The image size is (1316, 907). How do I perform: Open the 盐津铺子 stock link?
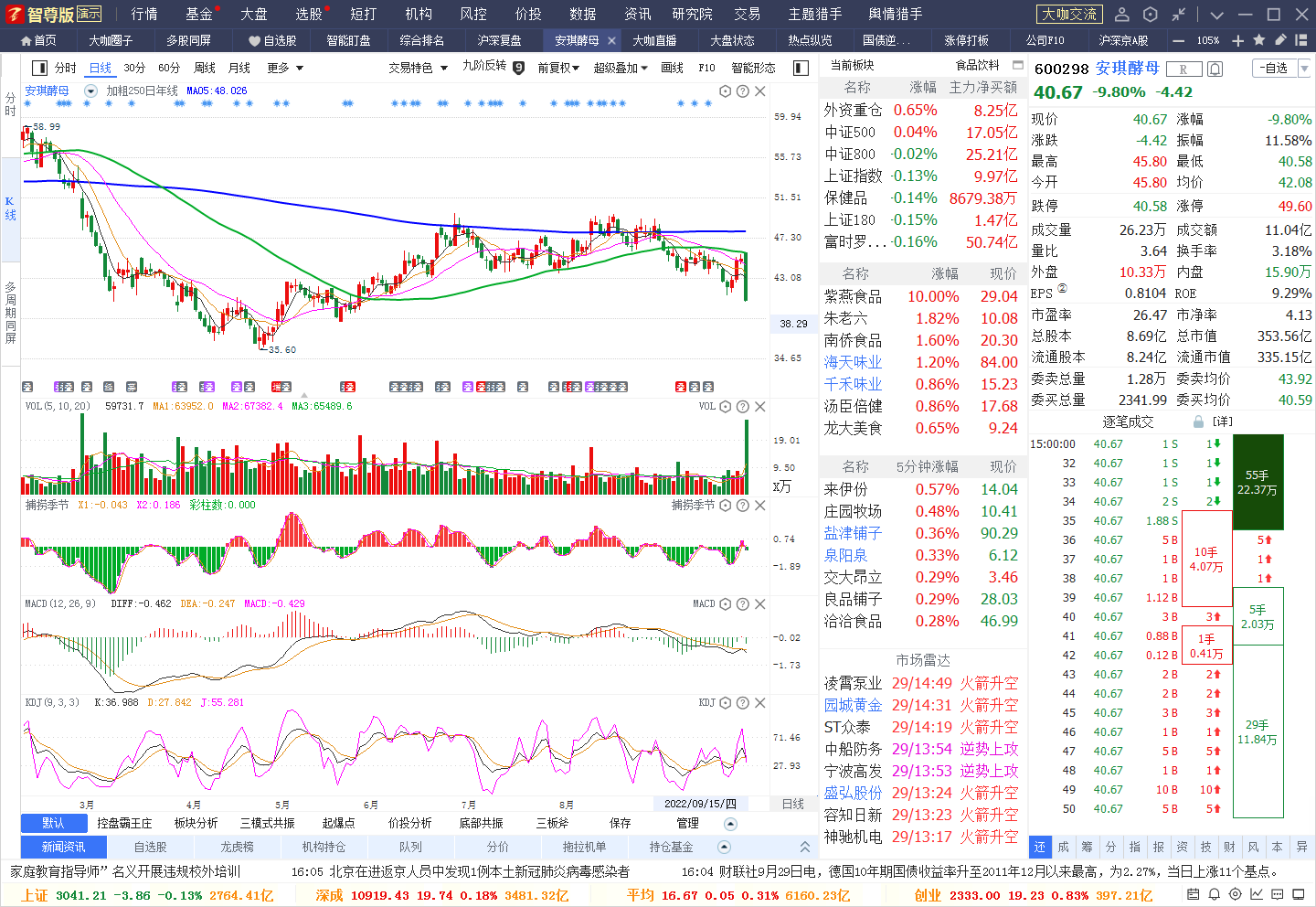click(x=853, y=533)
